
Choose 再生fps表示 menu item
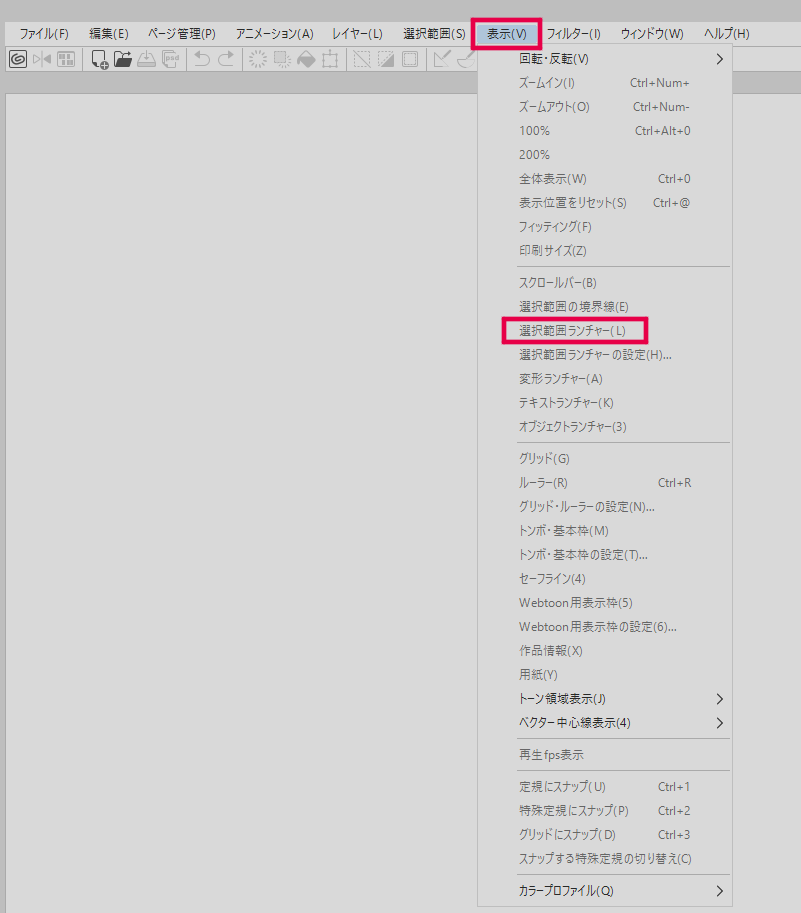point(605,755)
